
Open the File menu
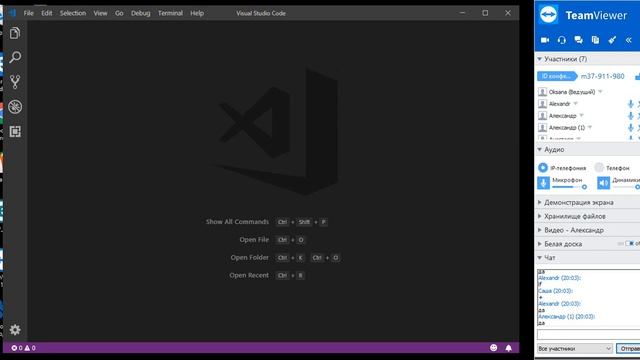[29, 13]
